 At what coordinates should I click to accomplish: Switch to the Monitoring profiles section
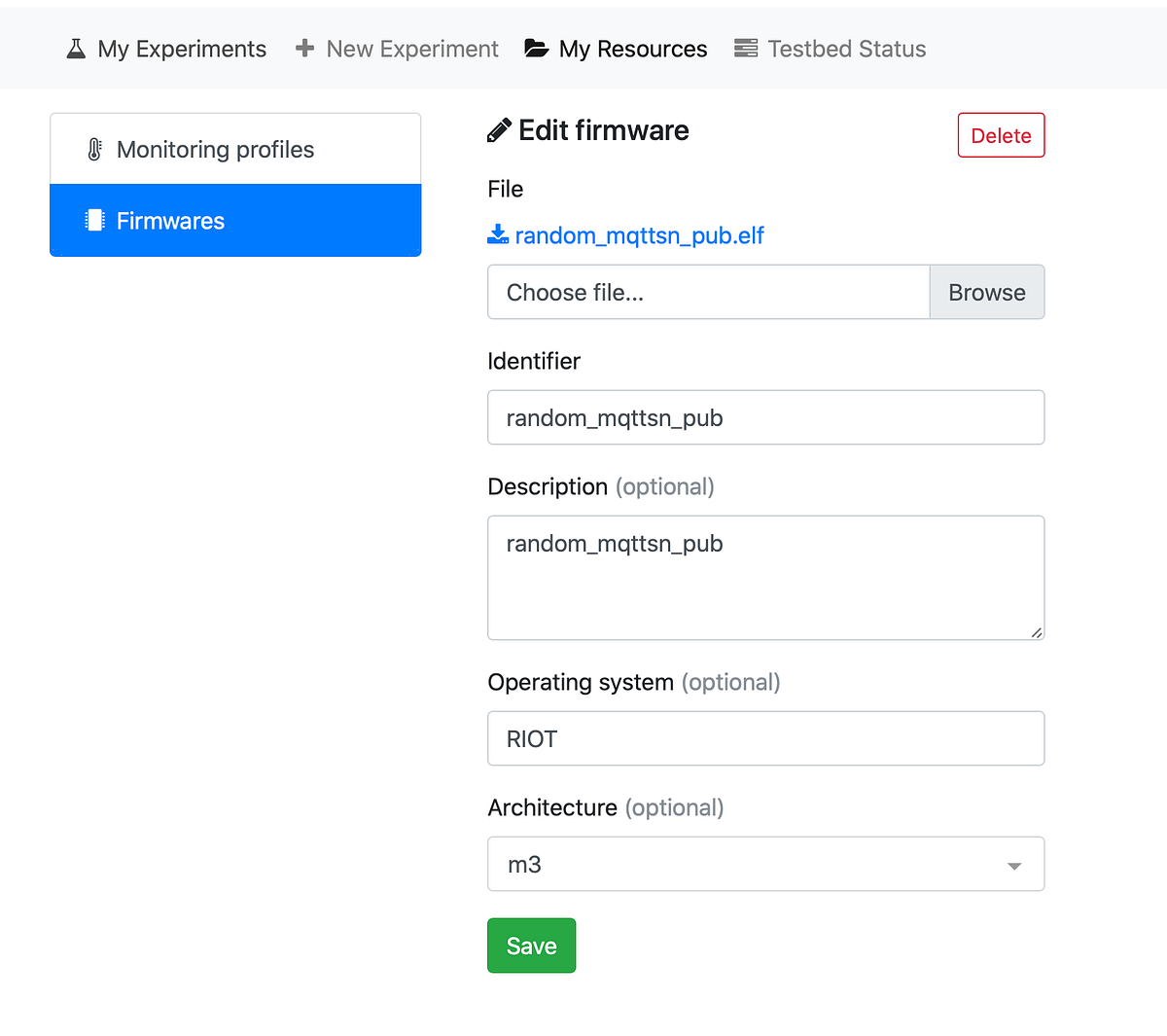coord(215,149)
